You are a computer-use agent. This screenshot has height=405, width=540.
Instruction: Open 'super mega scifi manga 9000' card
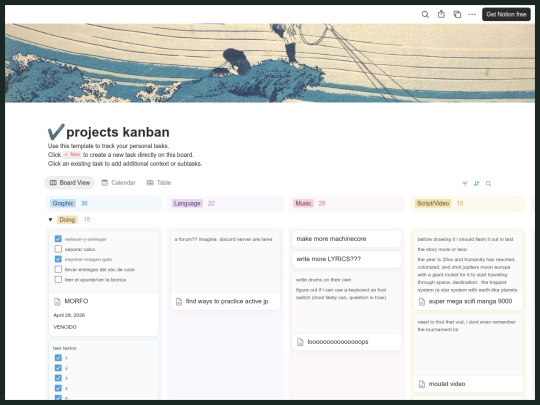tap(470, 301)
